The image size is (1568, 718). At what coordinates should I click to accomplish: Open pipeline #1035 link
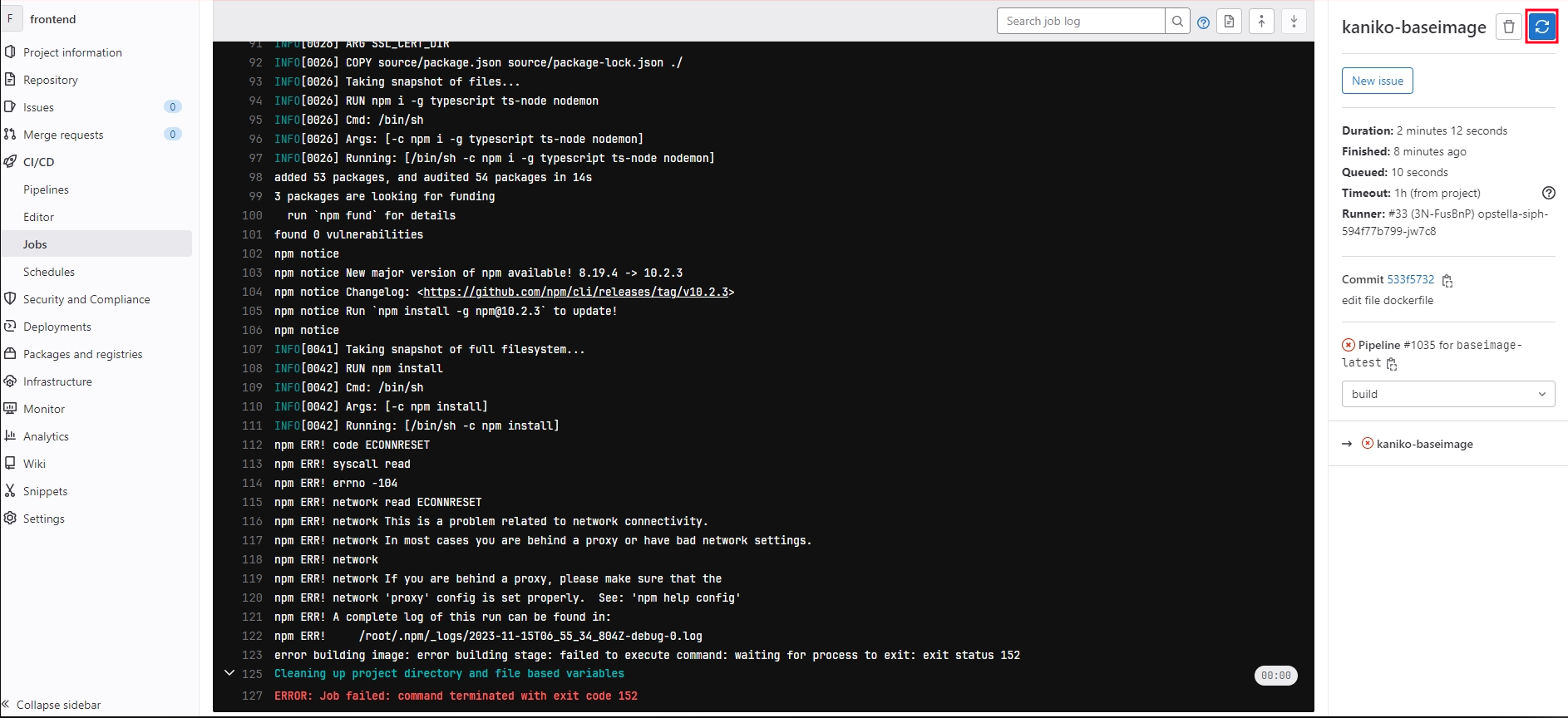1419,345
